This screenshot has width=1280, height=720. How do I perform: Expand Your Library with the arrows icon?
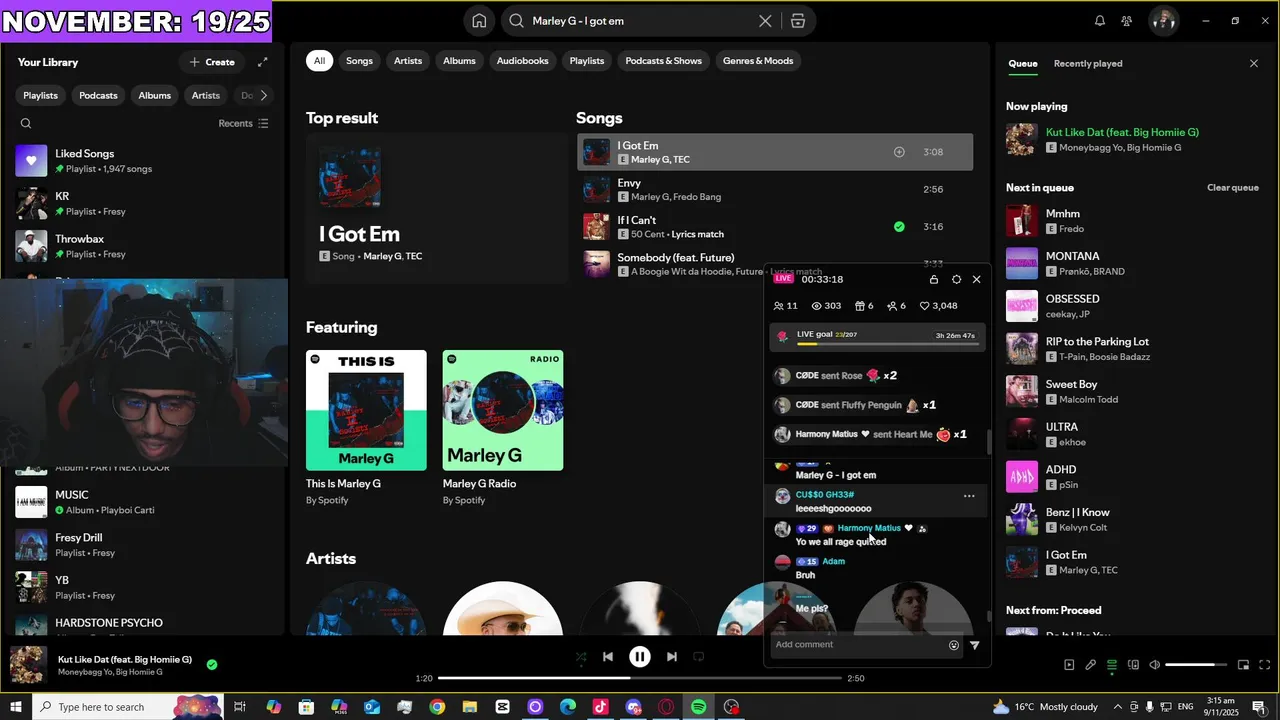(262, 62)
